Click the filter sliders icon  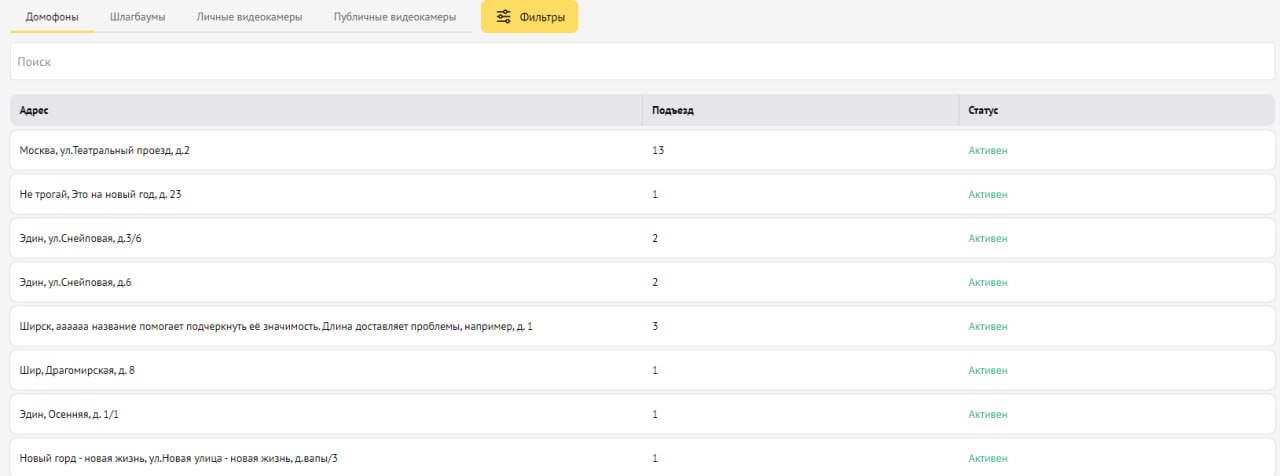click(503, 17)
